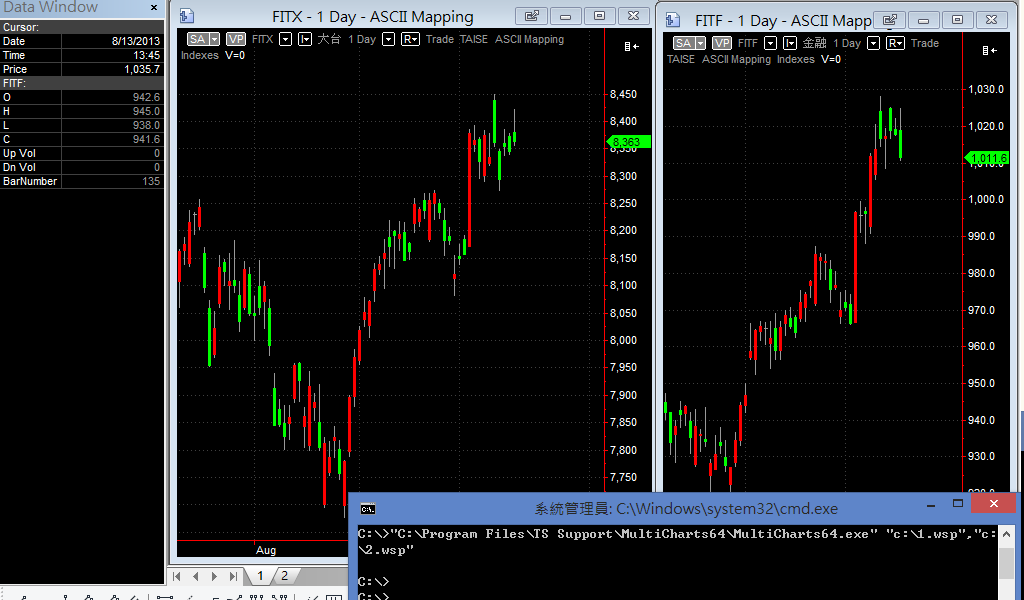Image resolution: width=1024 pixels, height=600 pixels.
Task: Open the 'I' dropdown in the FITX chart
Action: pyautogui.click(x=305, y=39)
